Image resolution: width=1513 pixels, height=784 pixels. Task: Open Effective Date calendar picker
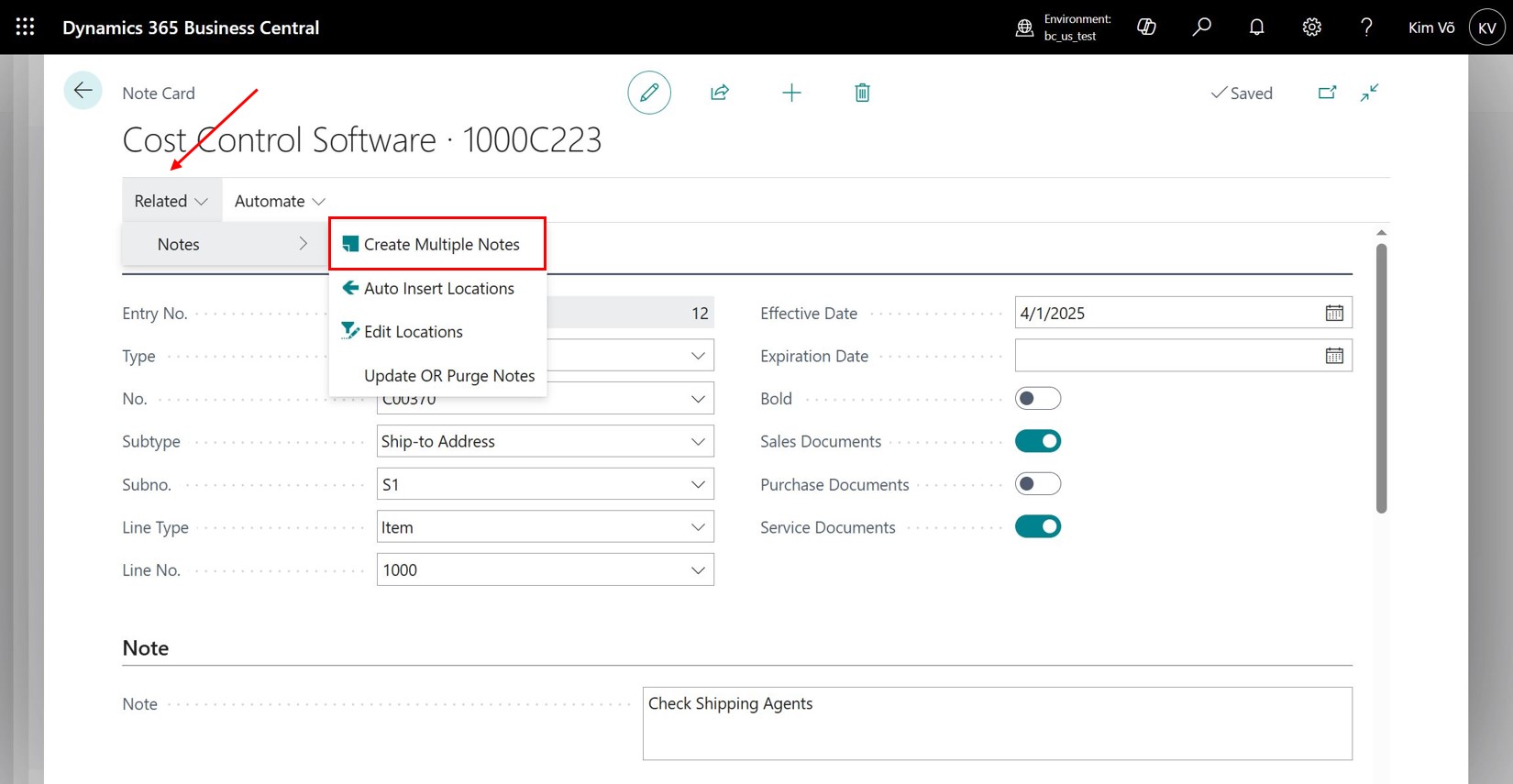(1334, 314)
